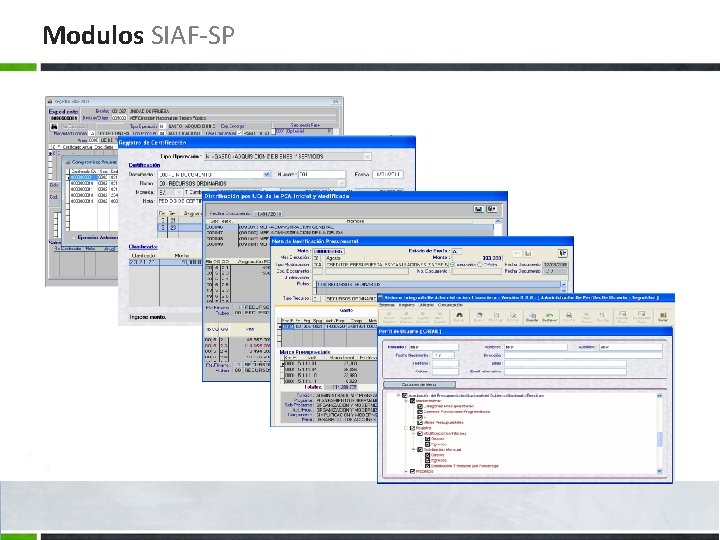720x540 pixels.
Task: Select row 23 in the Certificación table
Action: pos(180,227)
